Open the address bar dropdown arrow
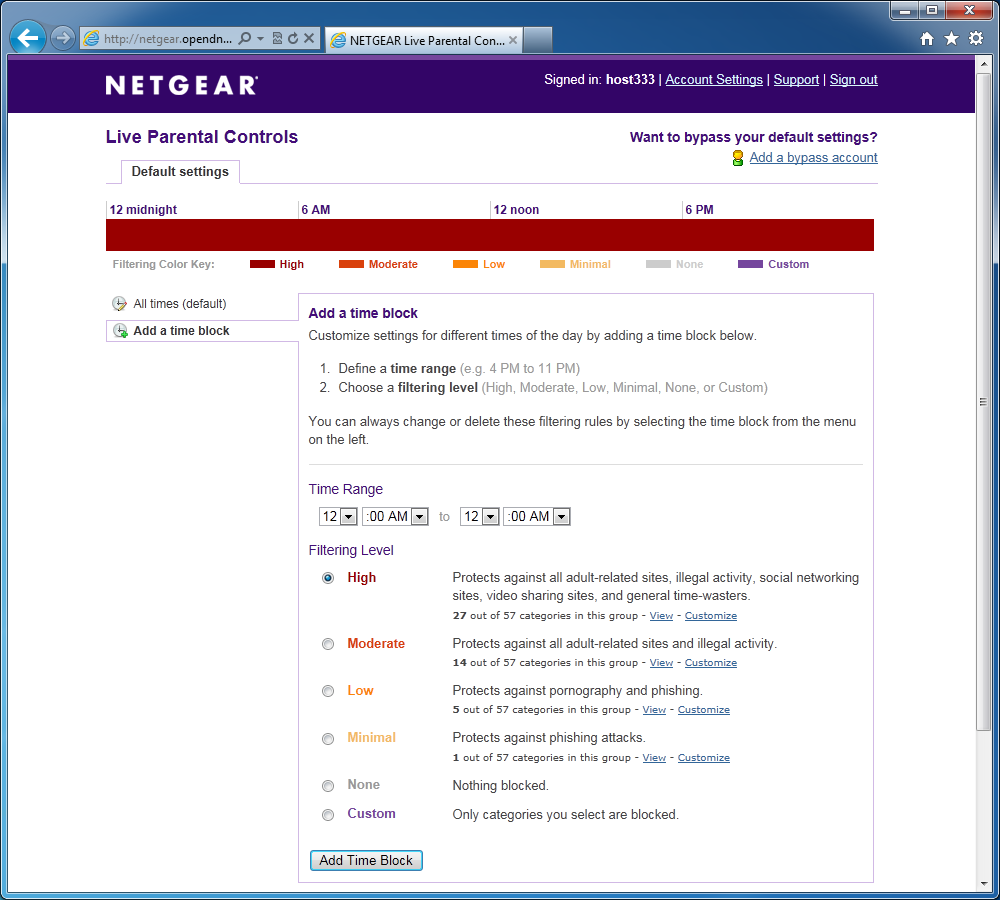The width and height of the screenshot is (1000, 900). point(260,39)
